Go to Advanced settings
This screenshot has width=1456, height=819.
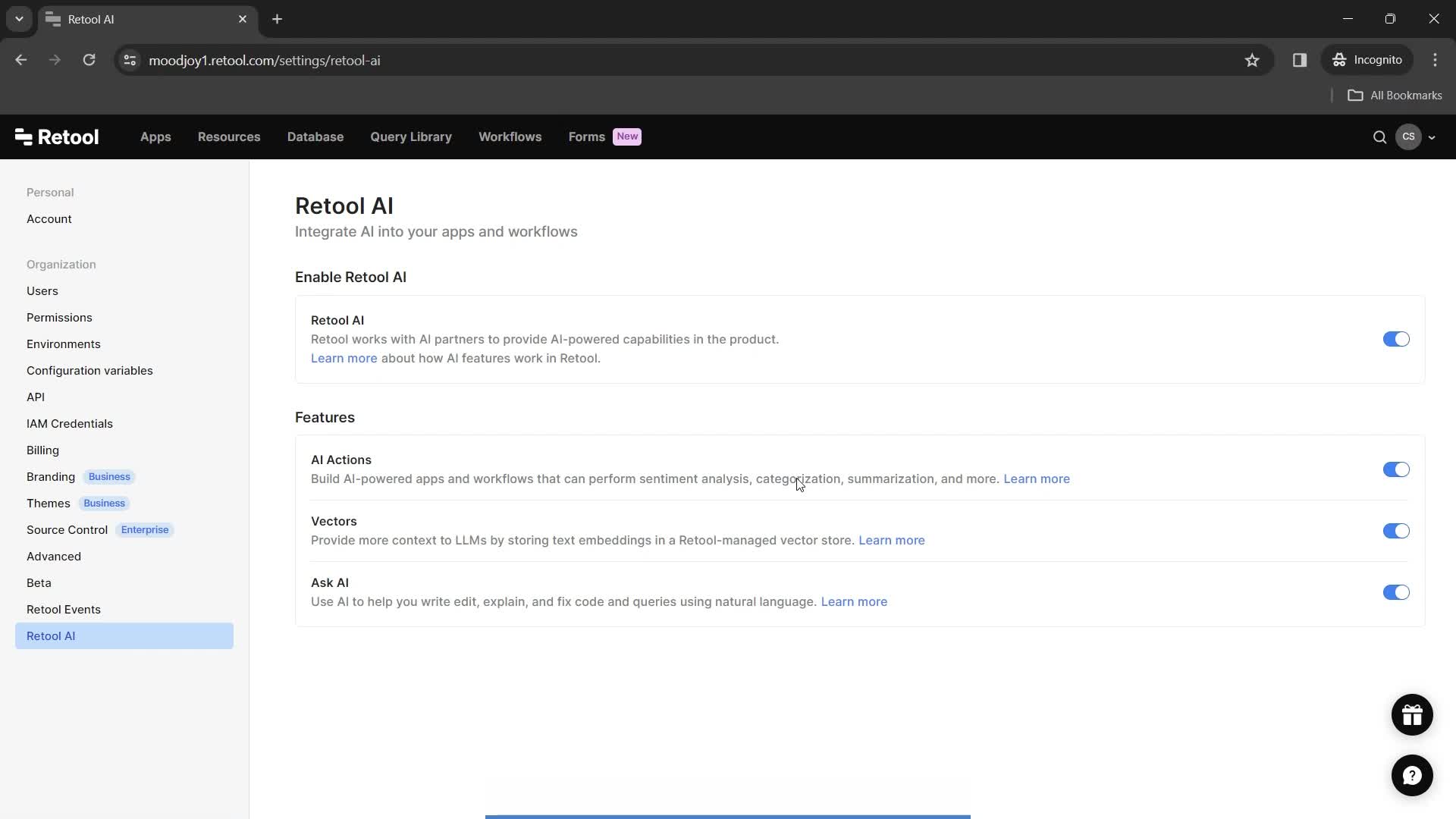[54, 557]
